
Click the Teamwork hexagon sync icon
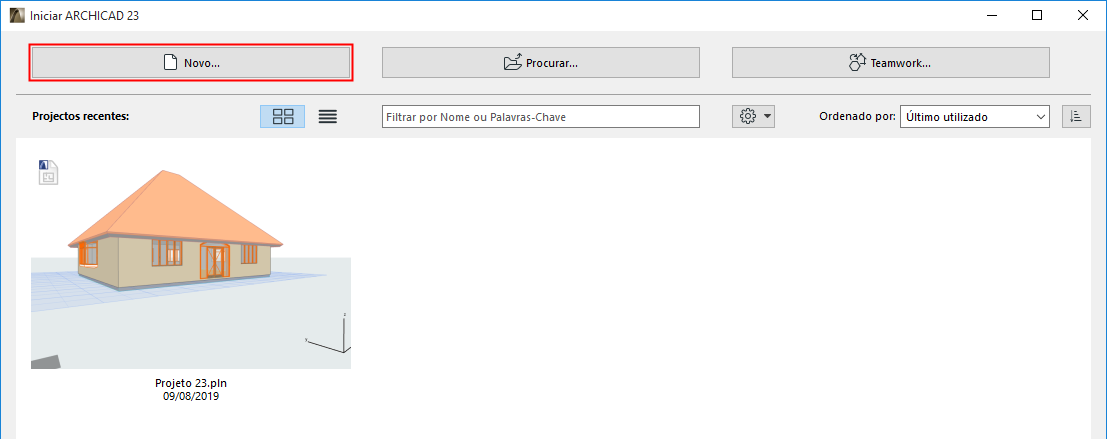coord(857,62)
